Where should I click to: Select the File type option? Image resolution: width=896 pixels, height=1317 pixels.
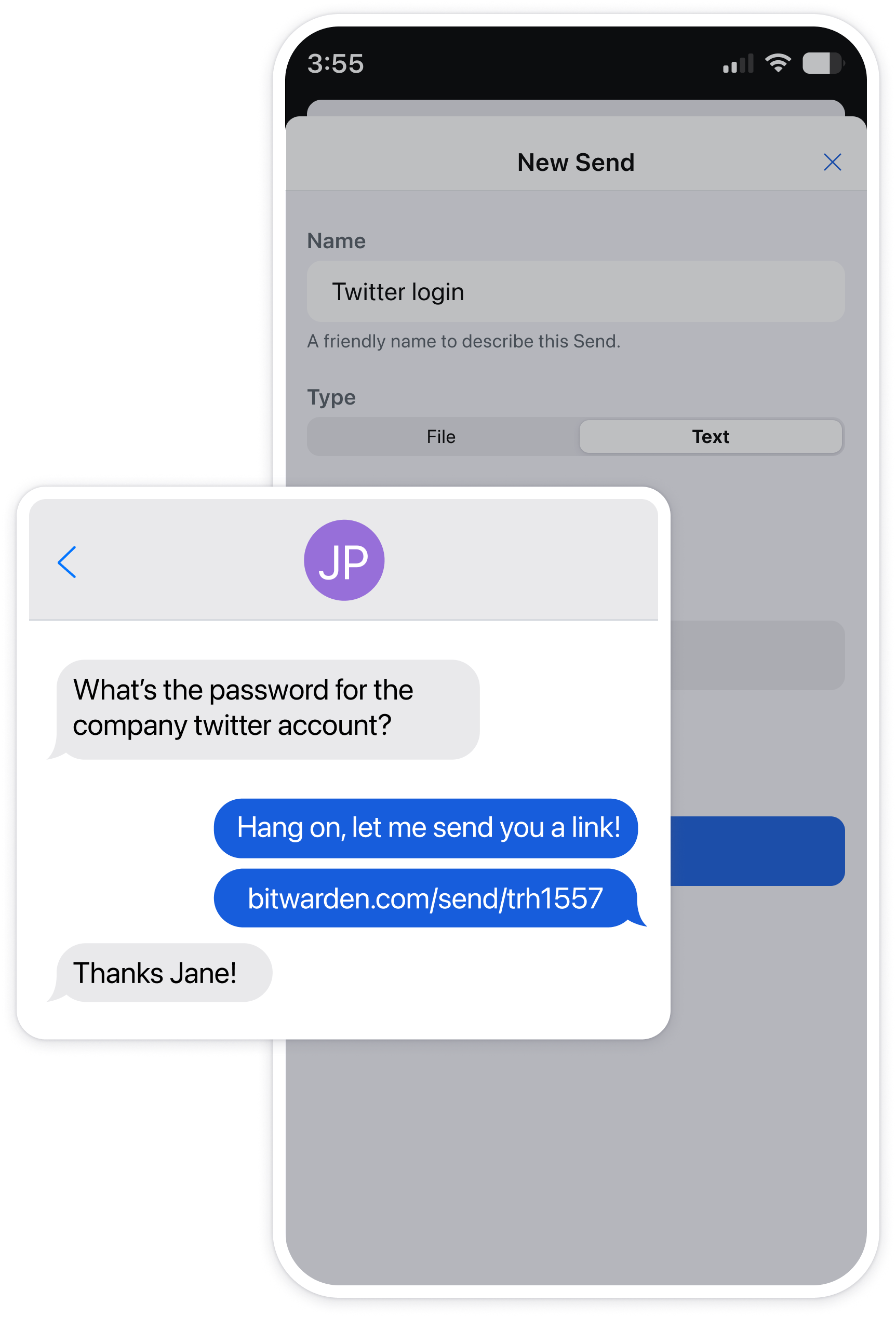pyautogui.click(x=441, y=436)
